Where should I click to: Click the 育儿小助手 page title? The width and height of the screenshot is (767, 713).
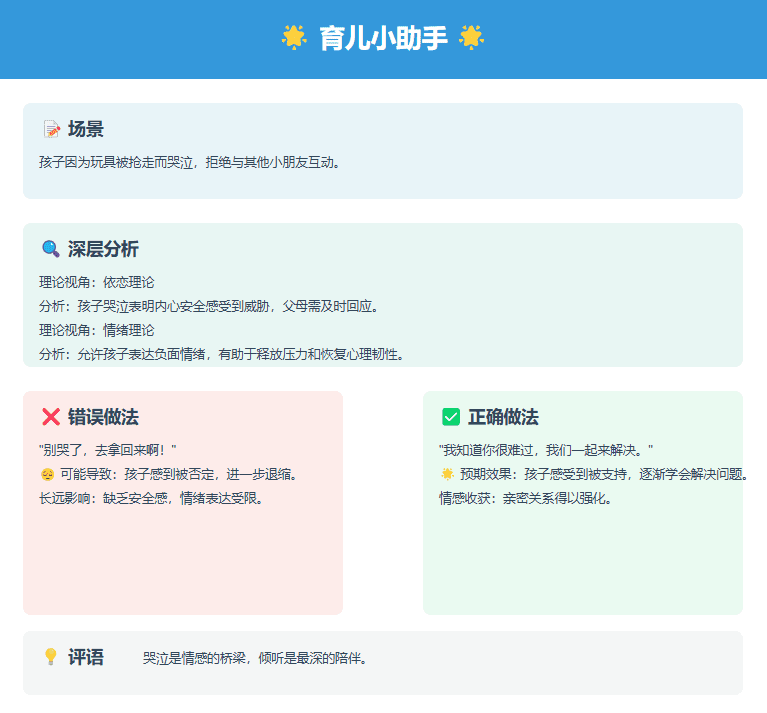[x=384, y=38]
